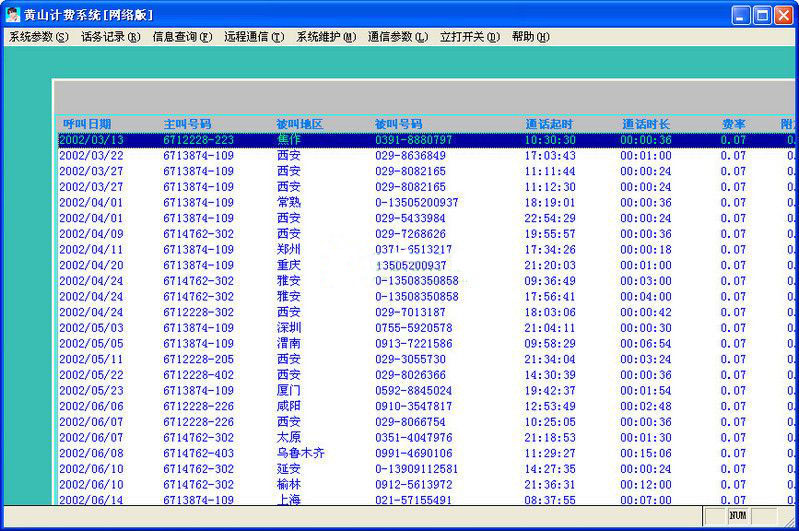Click the called number 0755-5920578
799x531 pixels.
[x=414, y=328]
